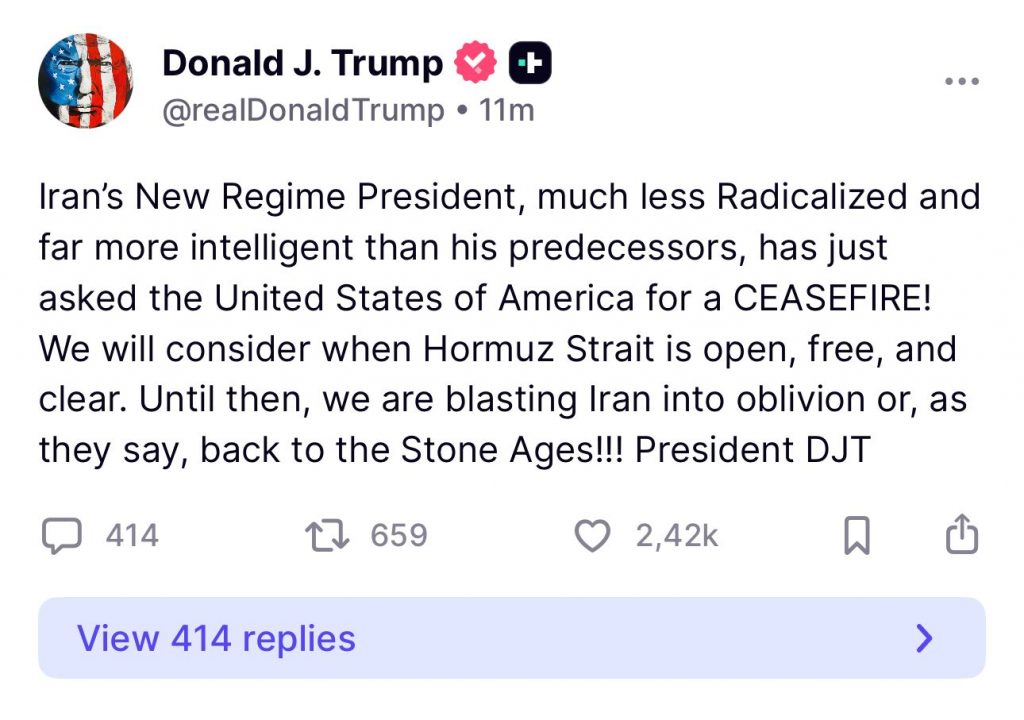Click the View 414 replies button text
The height and width of the screenshot is (720, 1024).
[216, 638]
